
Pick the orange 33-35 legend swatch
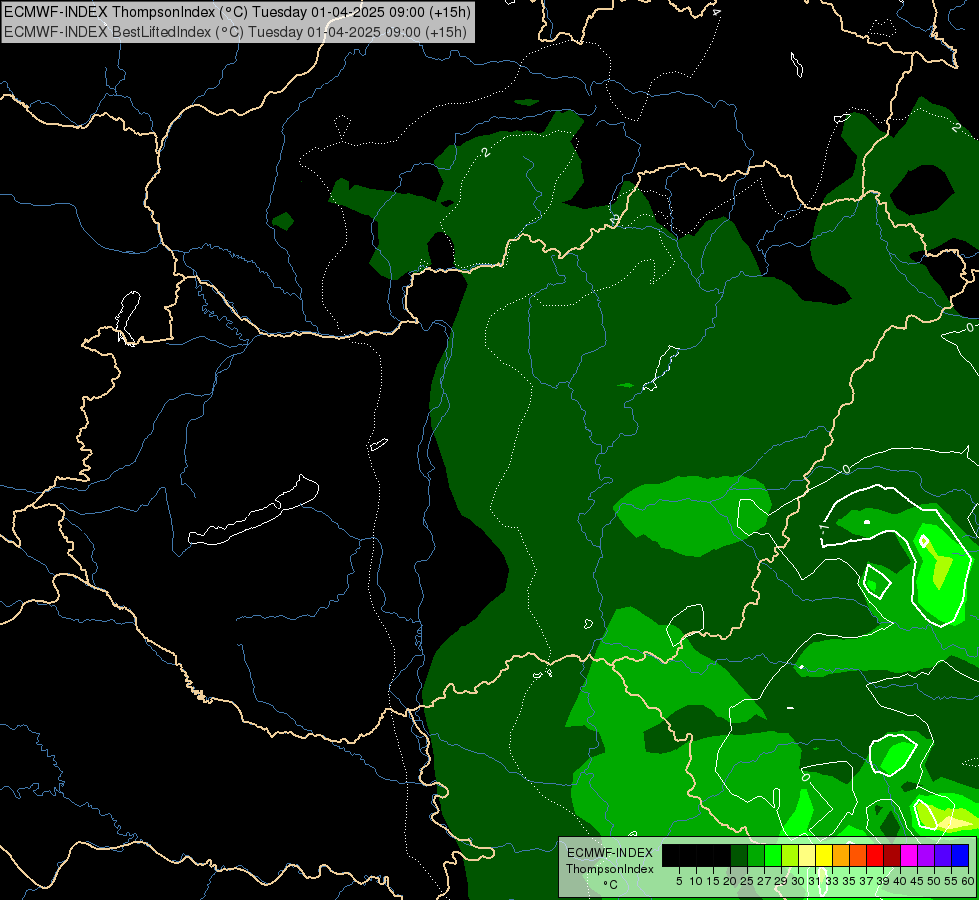840,856
